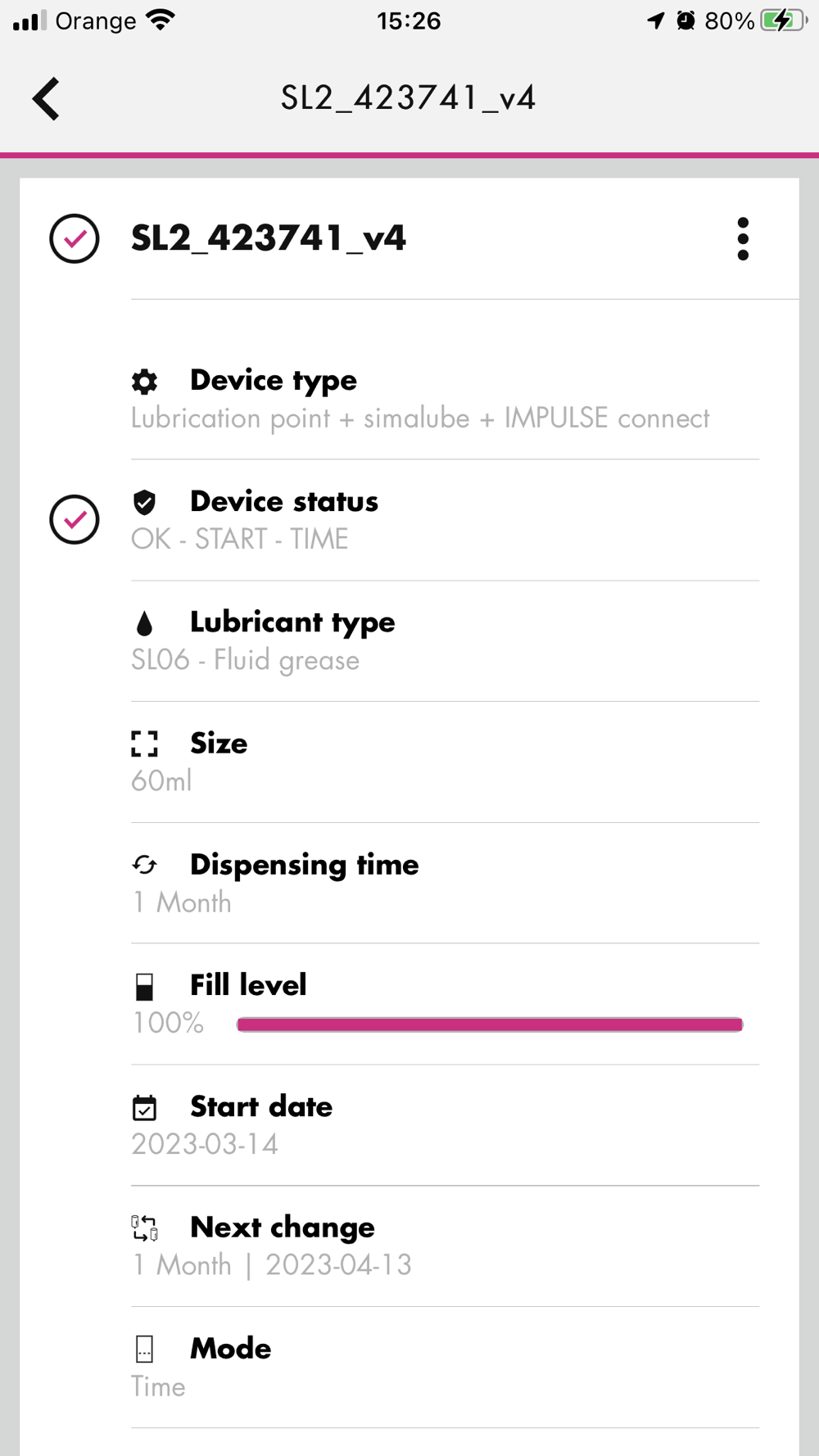Image resolution: width=819 pixels, height=1456 pixels.
Task: Click the swap icon beside Next change
Action: click(x=145, y=1228)
